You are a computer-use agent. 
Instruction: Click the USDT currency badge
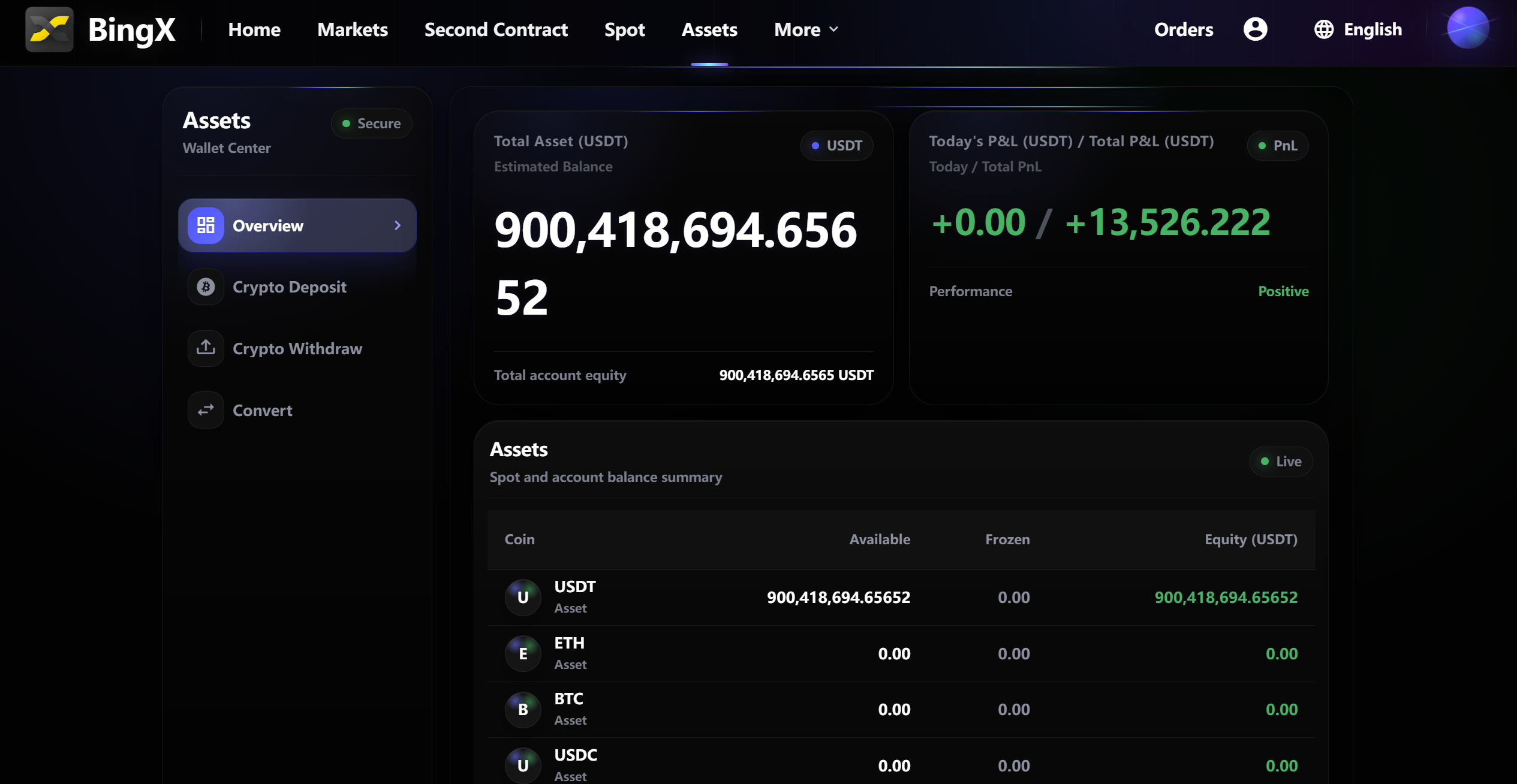[836, 146]
